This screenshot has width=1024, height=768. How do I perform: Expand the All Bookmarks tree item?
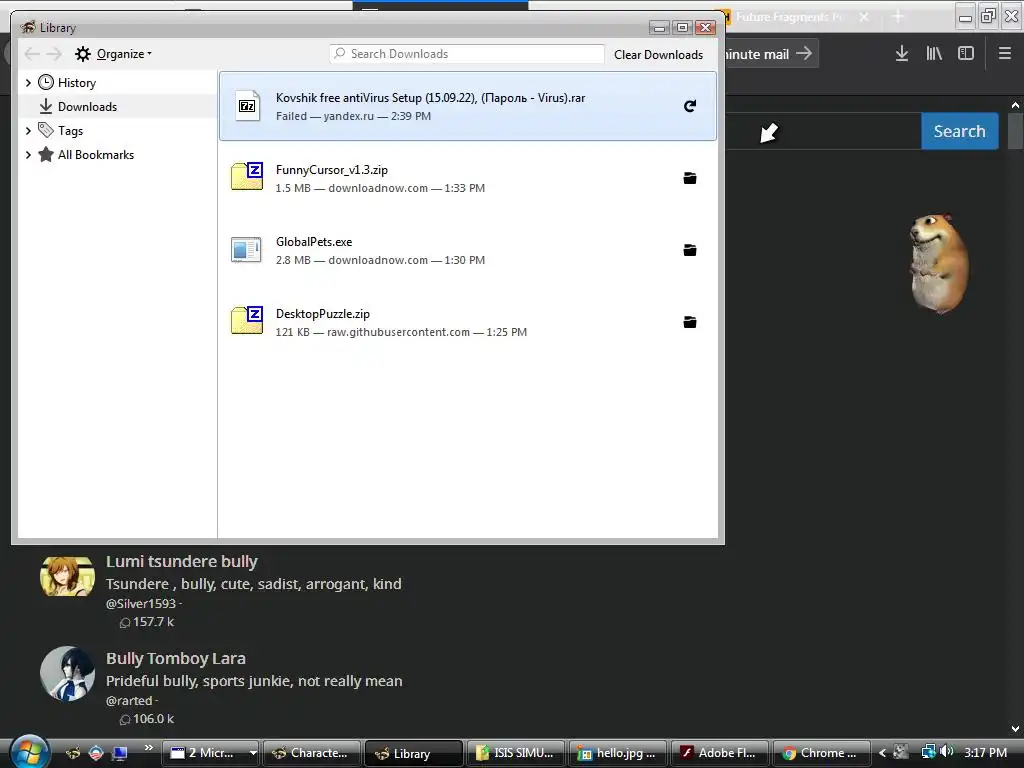point(28,155)
